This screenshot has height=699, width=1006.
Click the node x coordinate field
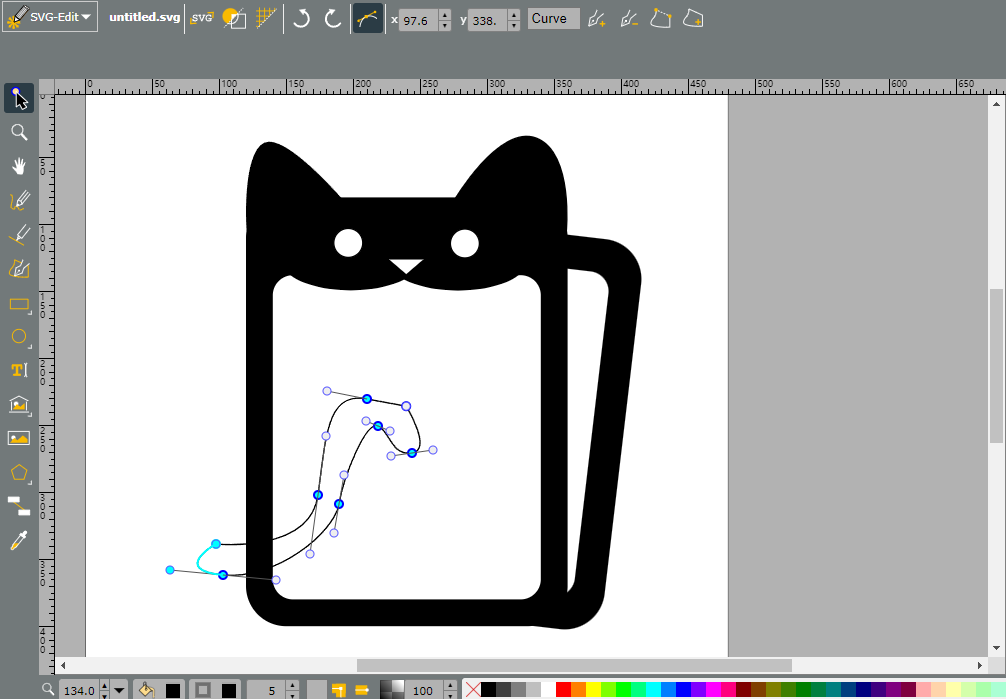pos(418,20)
